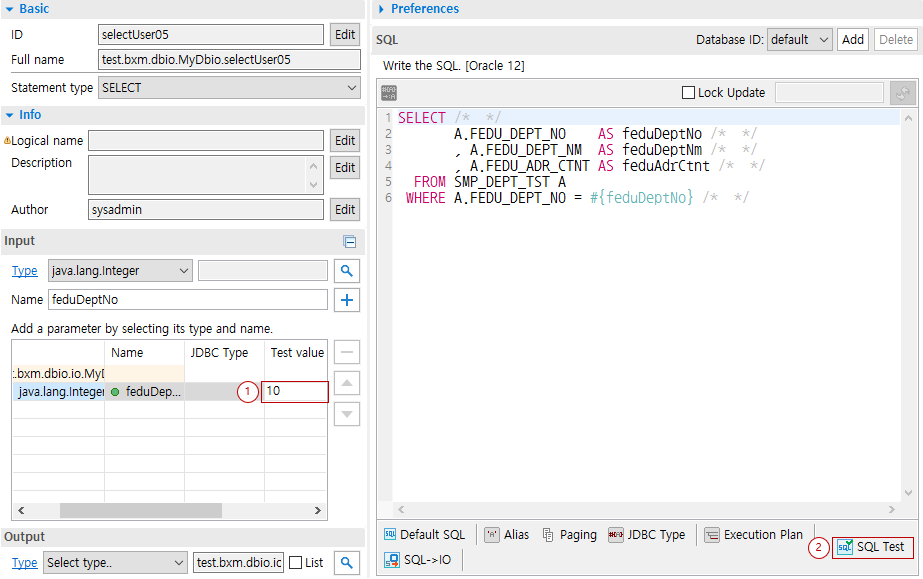Click SQL editor scroll-up arrow
Viewport: 923px width, 579px height.
pos(908,118)
